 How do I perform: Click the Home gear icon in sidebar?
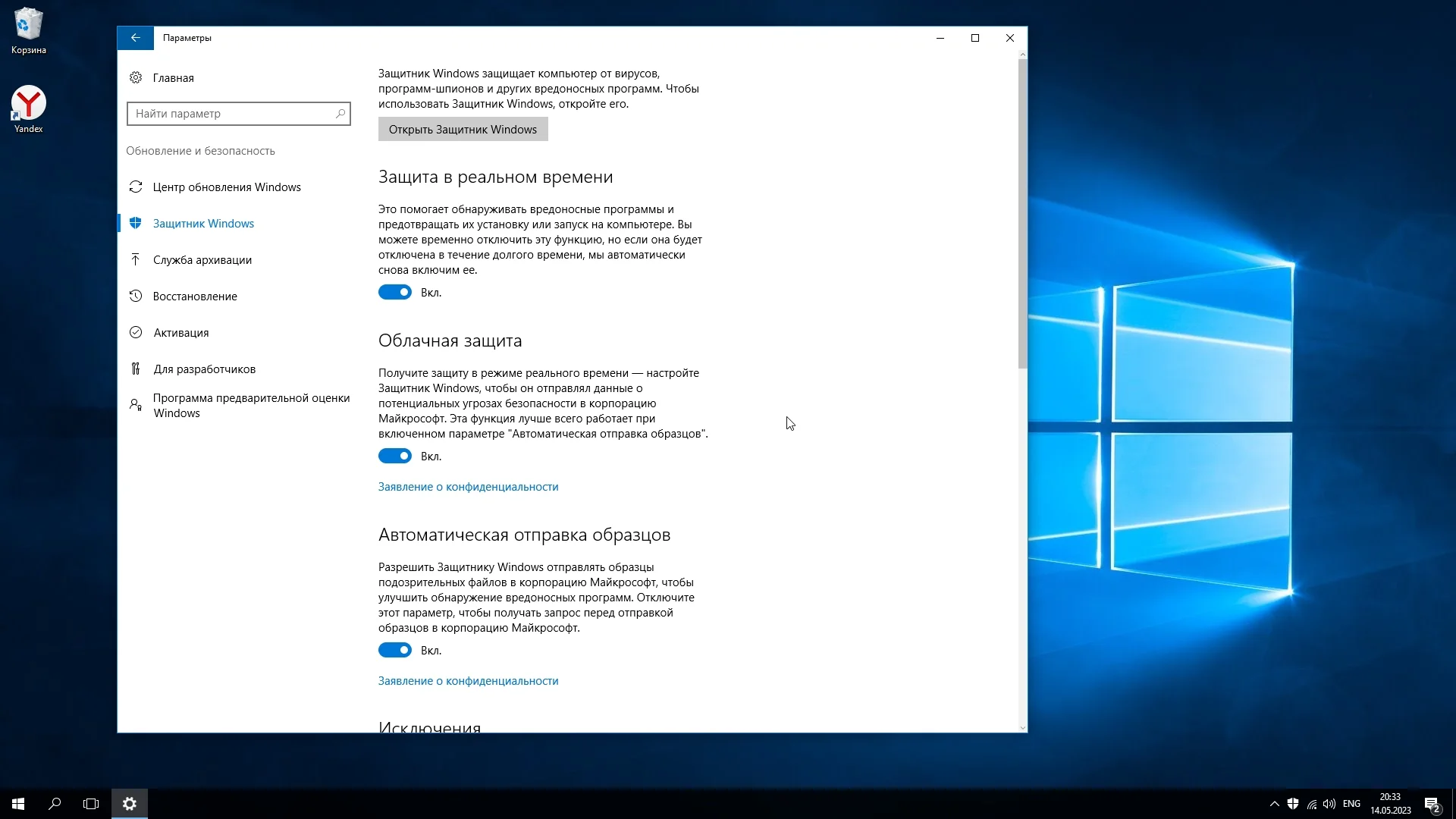tap(136, 77)
